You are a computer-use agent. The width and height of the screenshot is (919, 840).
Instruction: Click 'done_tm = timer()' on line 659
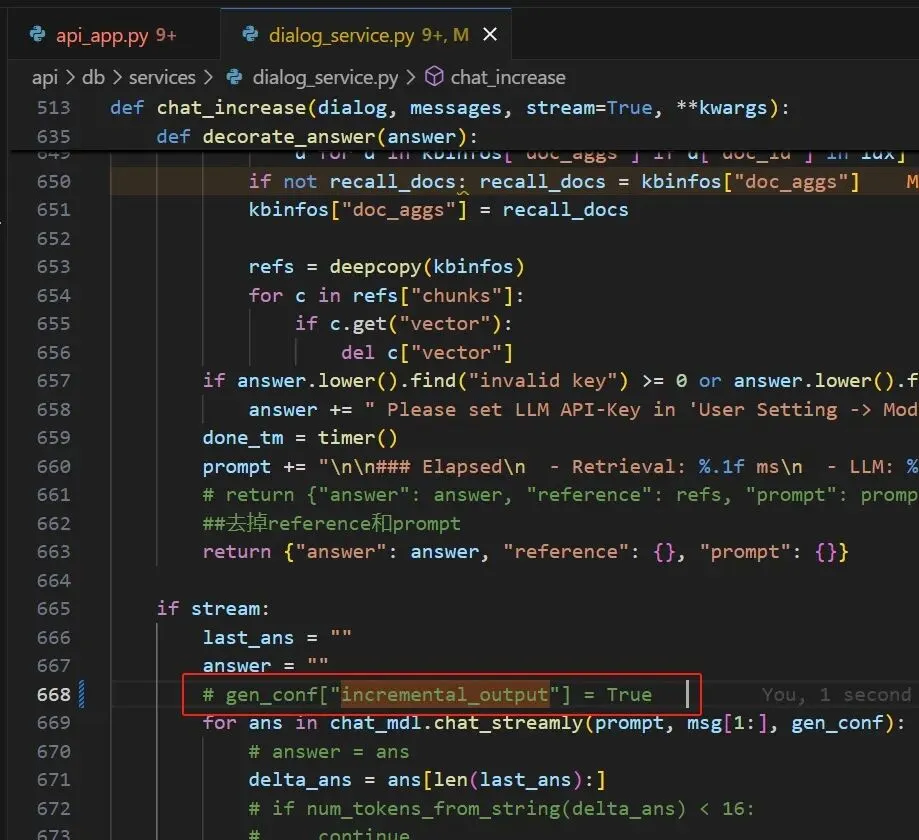point(300,438)
